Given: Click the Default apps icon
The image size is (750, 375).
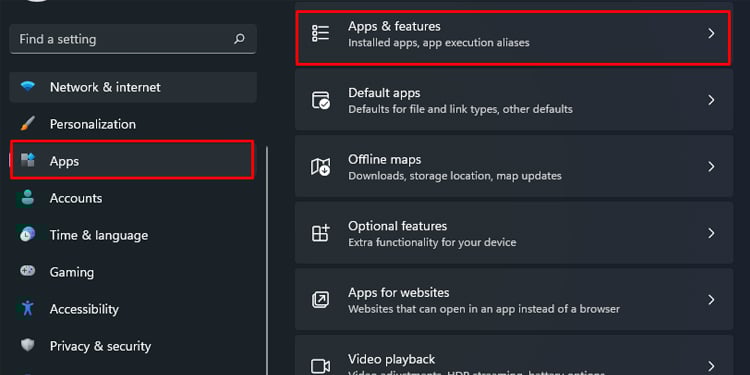Looking at the screenshot, I should tap(320, 100).
